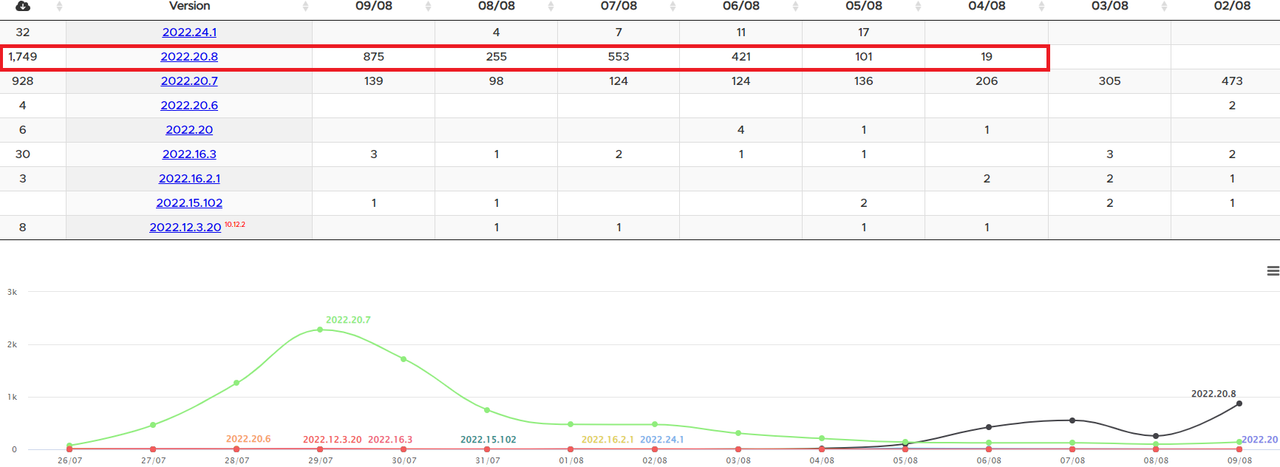Click the 2022.16.3 series label in chart

[x=390, y=440]
